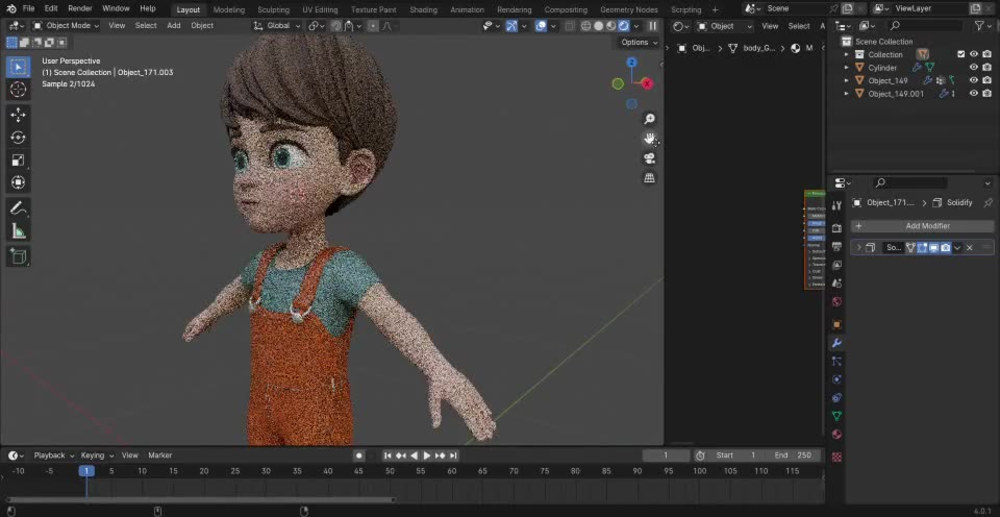
Task: Open the Tool properties tab
Action: [x=837, y=205]
